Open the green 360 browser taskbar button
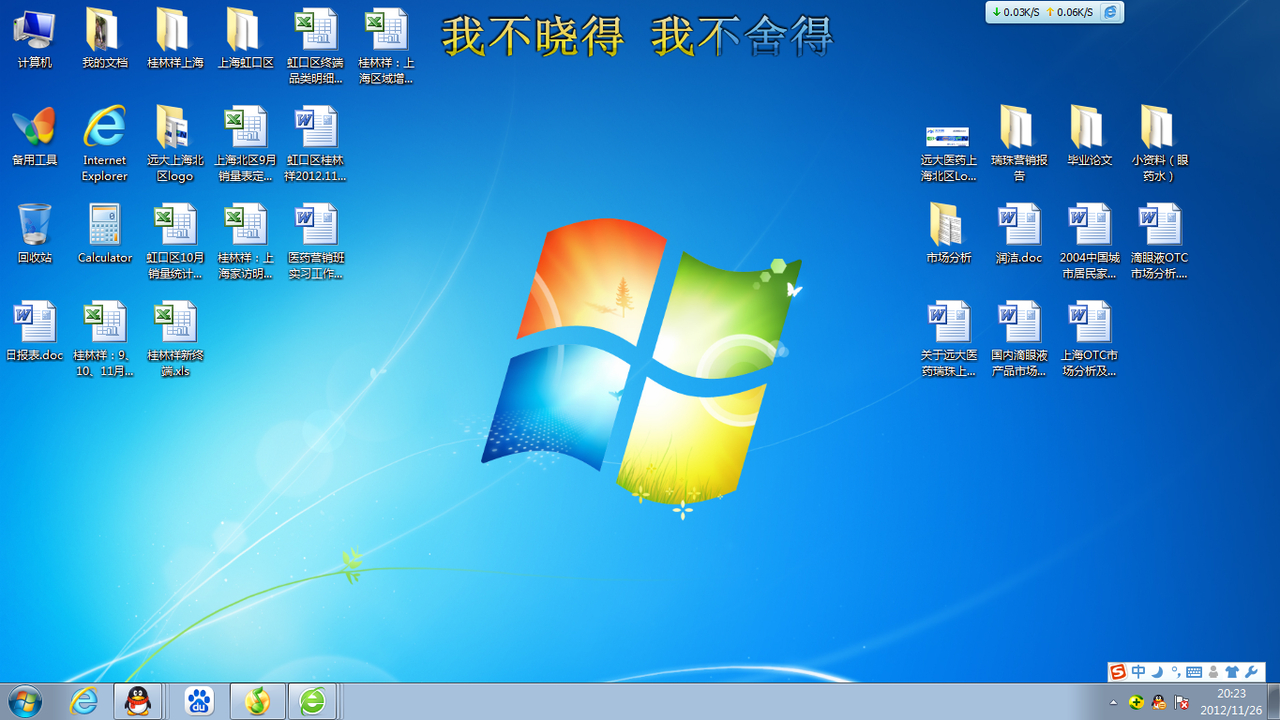The height and width of the screenshot is (720, 1280). click(314, 702)
